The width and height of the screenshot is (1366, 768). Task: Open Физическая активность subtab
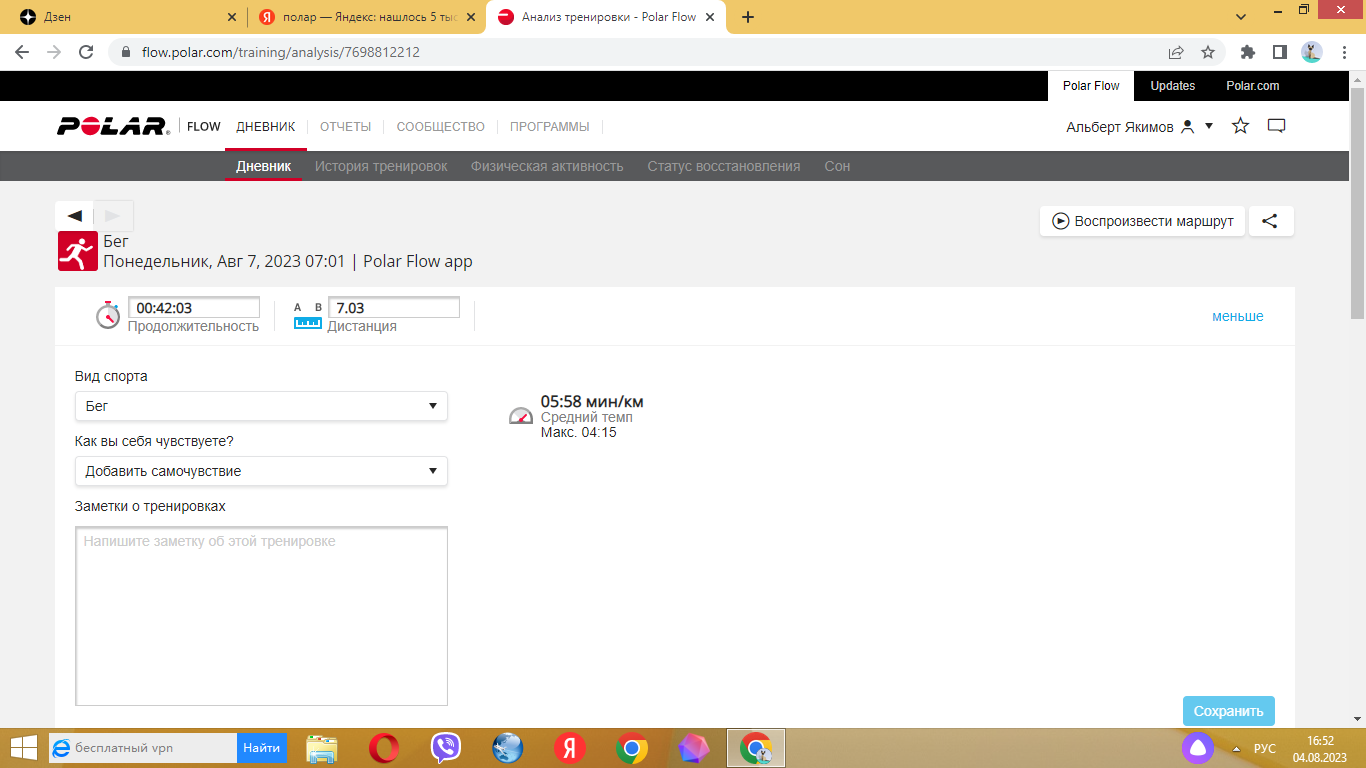(x=547, y=166)
